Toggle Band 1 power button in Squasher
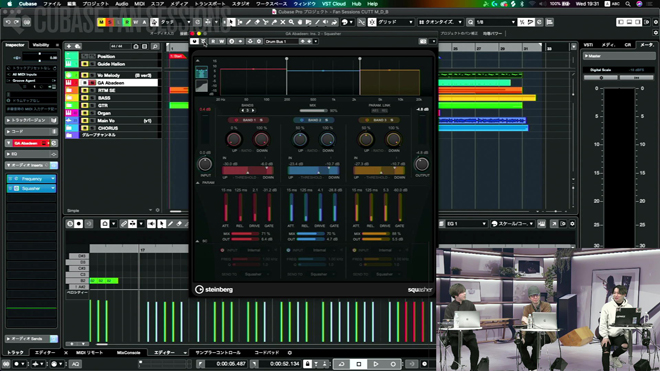 tap(236, 120)
